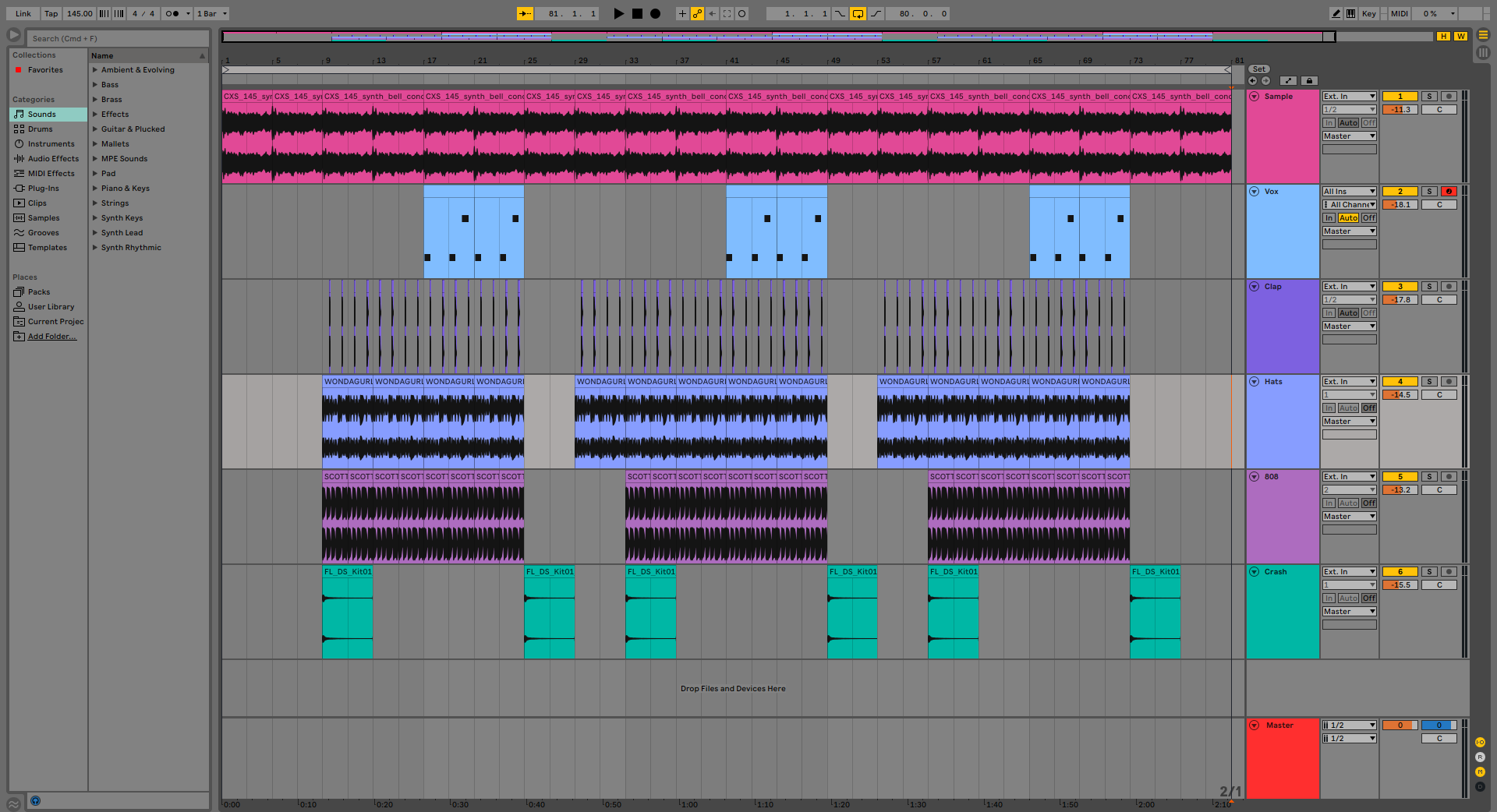This screenshot has width=1497, height=812.
Task: Open Sample track Ext. In input dropdown
Action: [1350, 96]
